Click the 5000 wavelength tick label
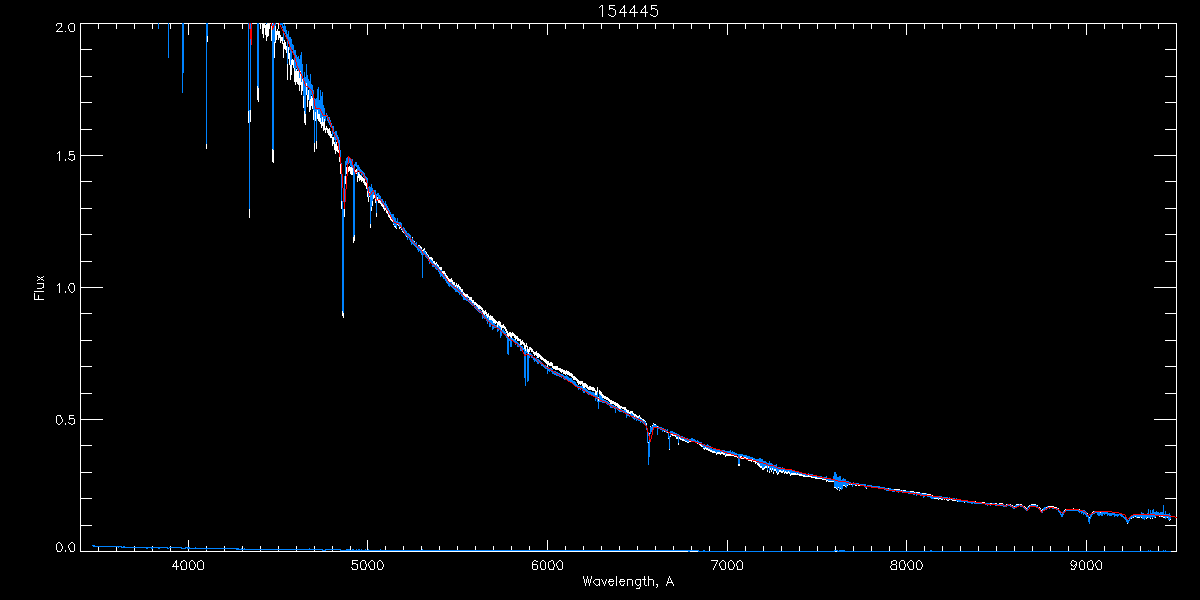 point(368,565)
